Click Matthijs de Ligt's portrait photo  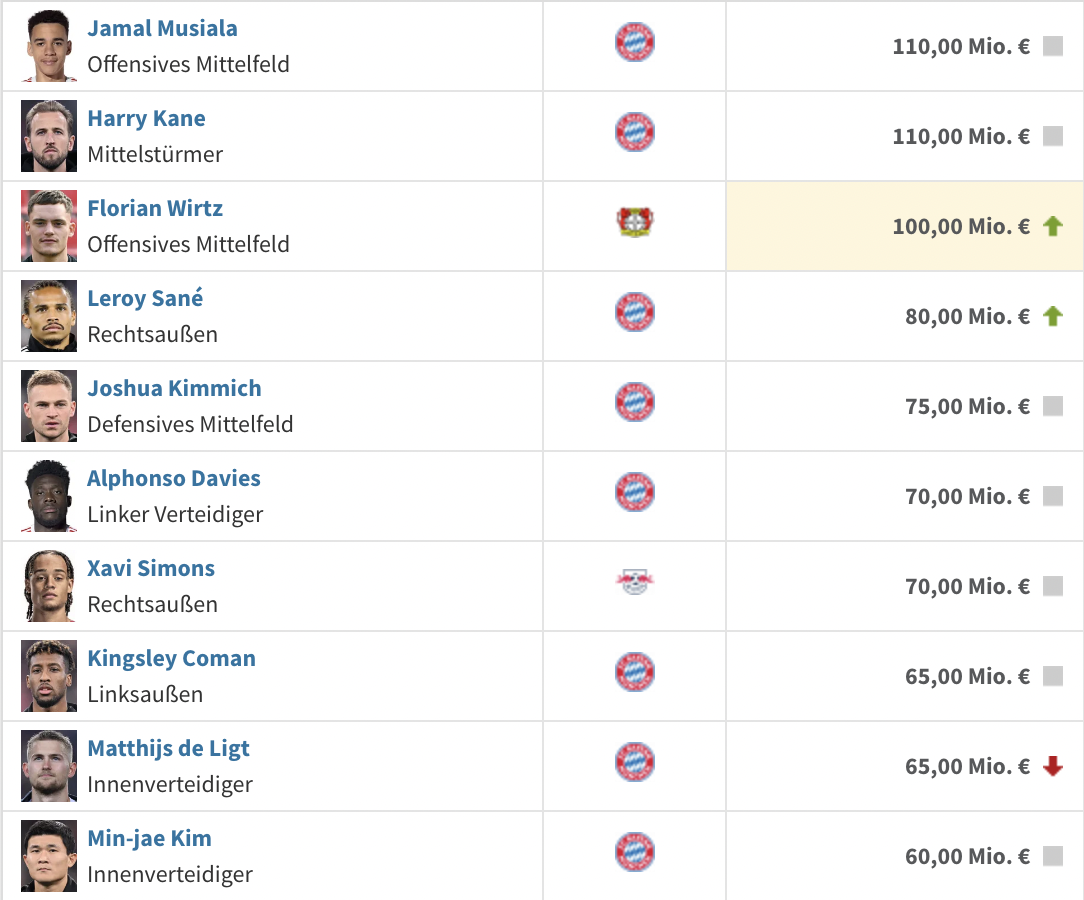pyautogui.click(x=49, y=766)
